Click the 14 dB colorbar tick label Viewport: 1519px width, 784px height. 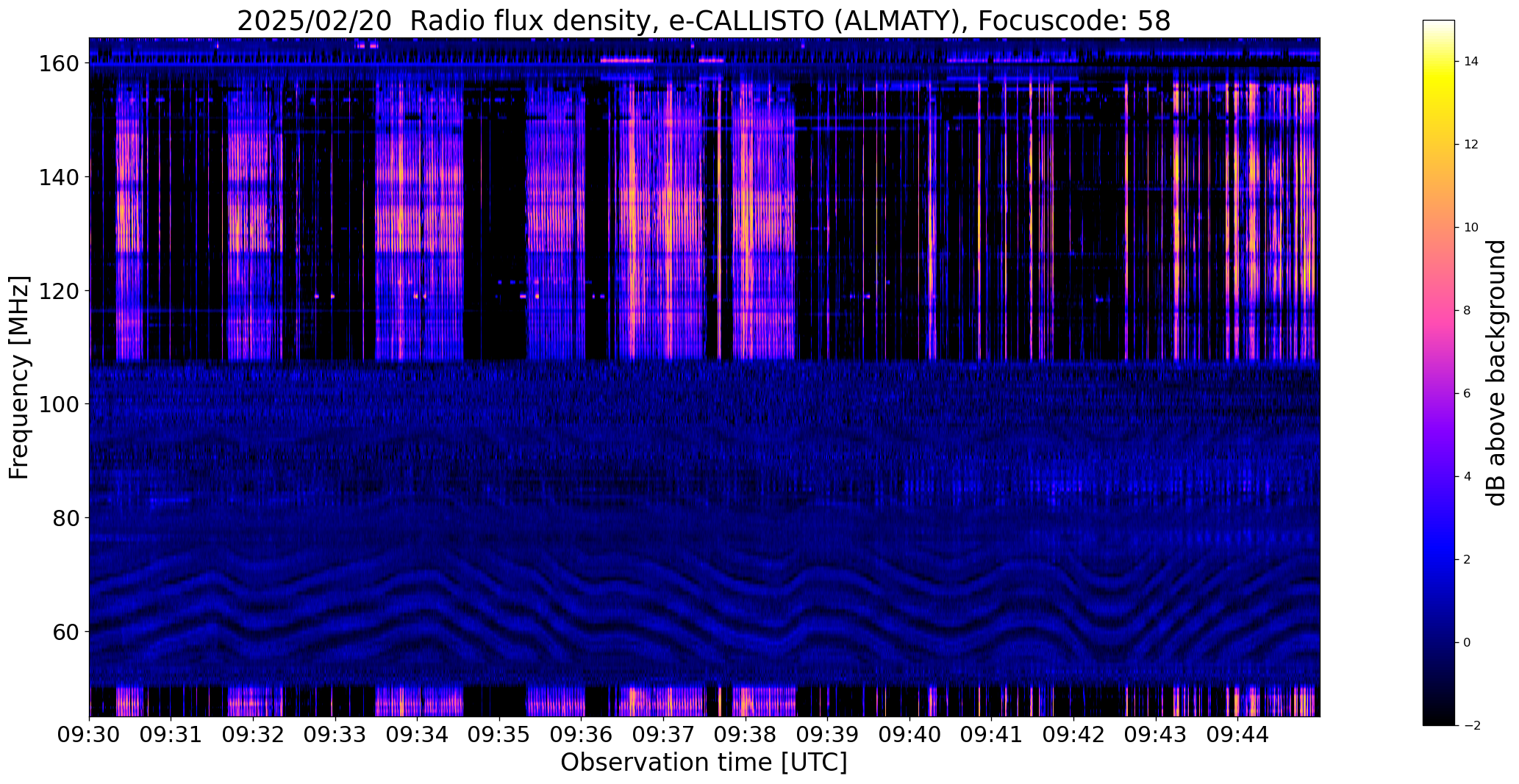coord(1470,62)
